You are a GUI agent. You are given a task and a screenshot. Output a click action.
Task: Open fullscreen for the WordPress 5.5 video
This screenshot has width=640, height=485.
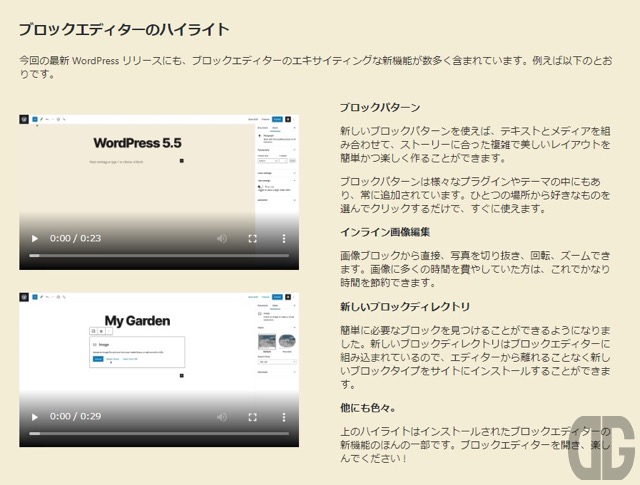click(x=253, y=238)
